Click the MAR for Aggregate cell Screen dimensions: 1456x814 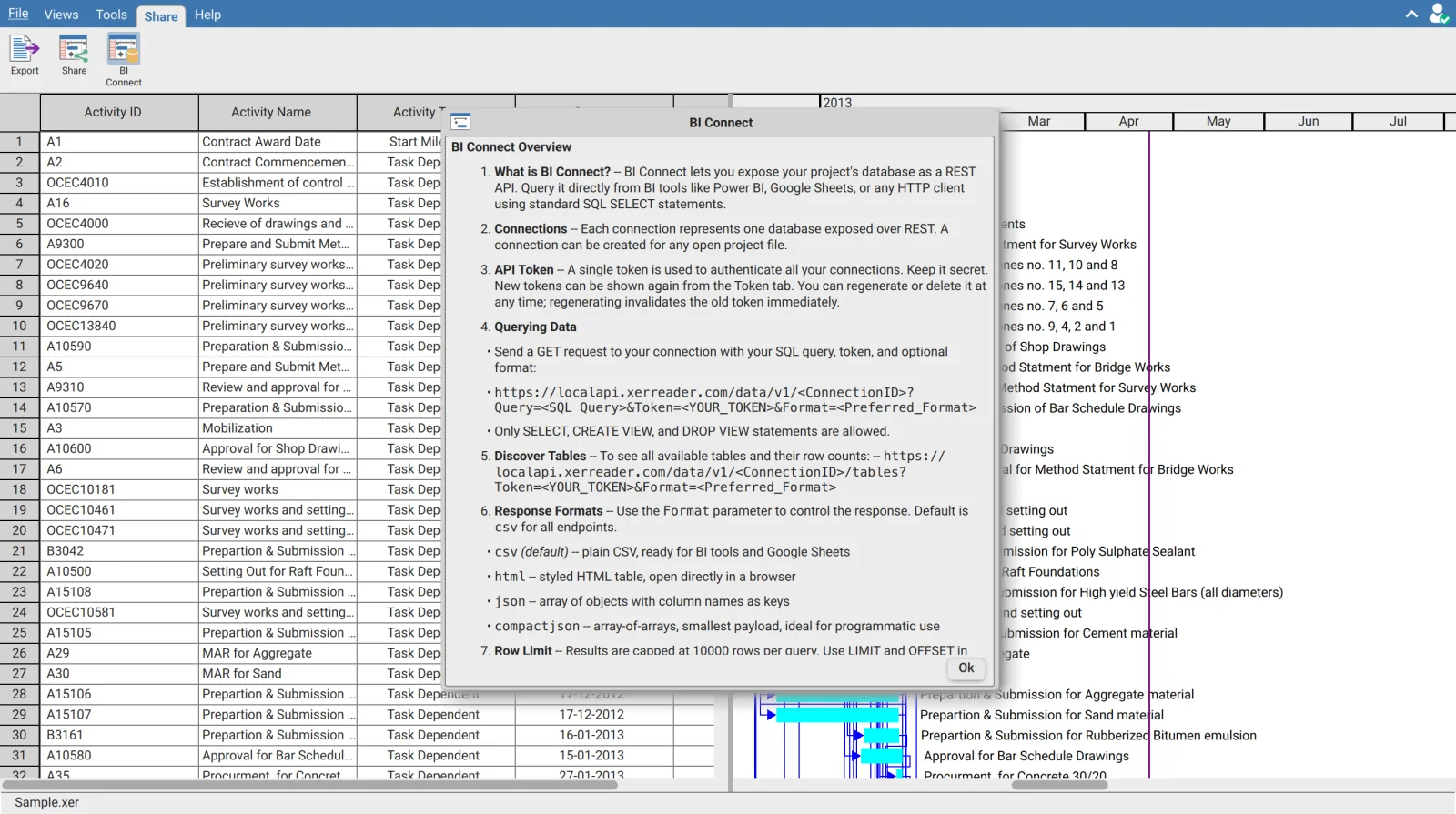(x=278, y=653)
